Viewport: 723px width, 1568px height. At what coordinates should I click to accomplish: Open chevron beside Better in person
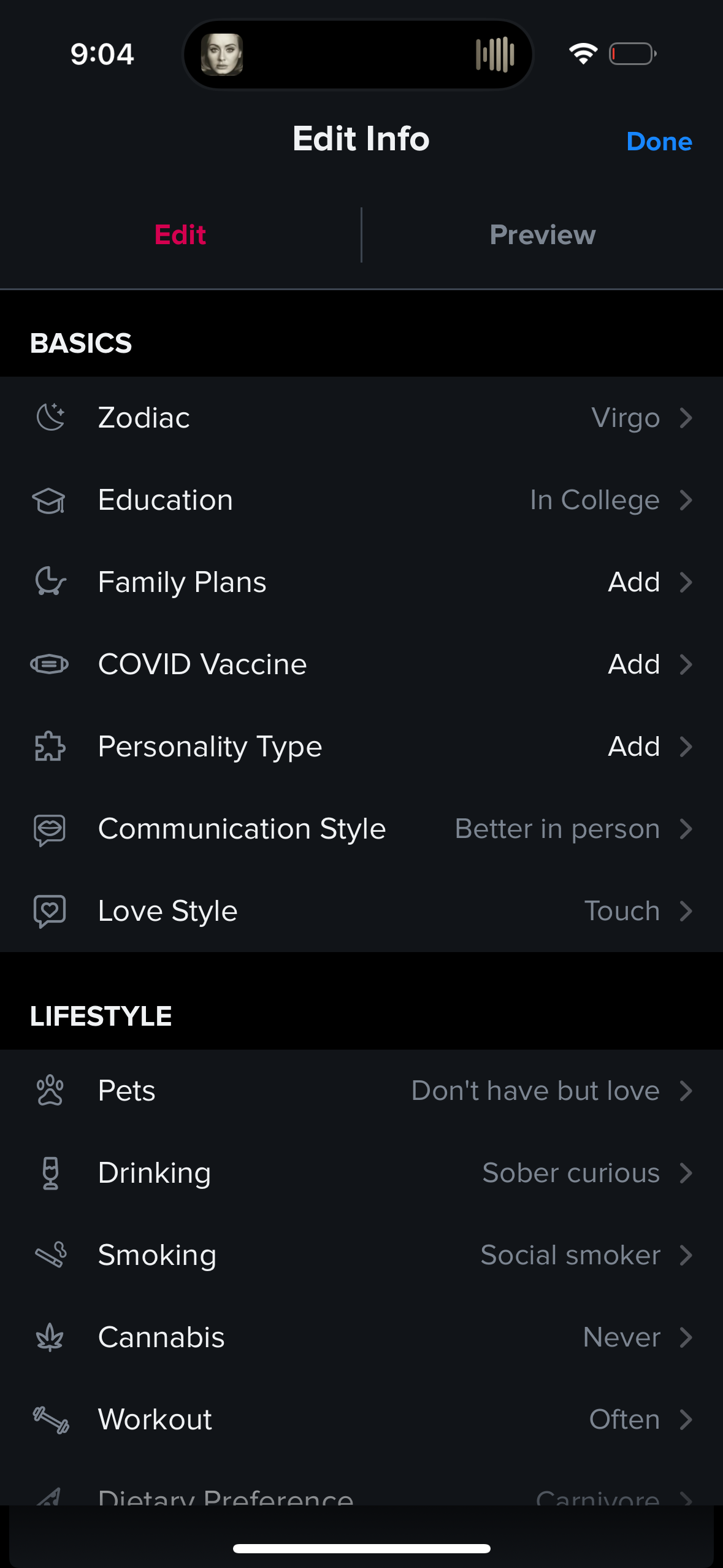tap(686, 829)
